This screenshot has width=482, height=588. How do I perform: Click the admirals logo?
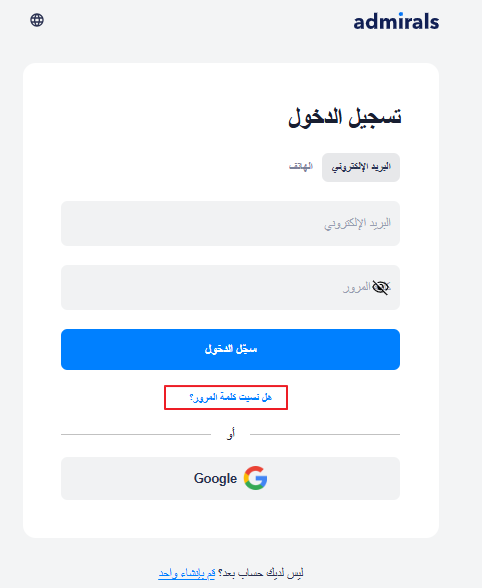point(396,21)
